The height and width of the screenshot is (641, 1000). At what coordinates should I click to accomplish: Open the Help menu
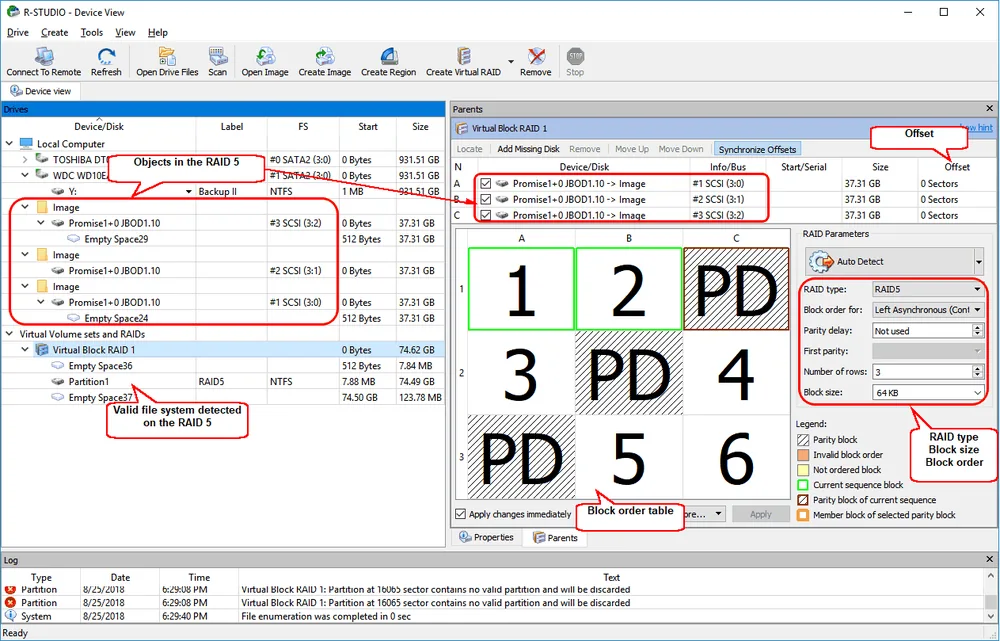(158, 33)
